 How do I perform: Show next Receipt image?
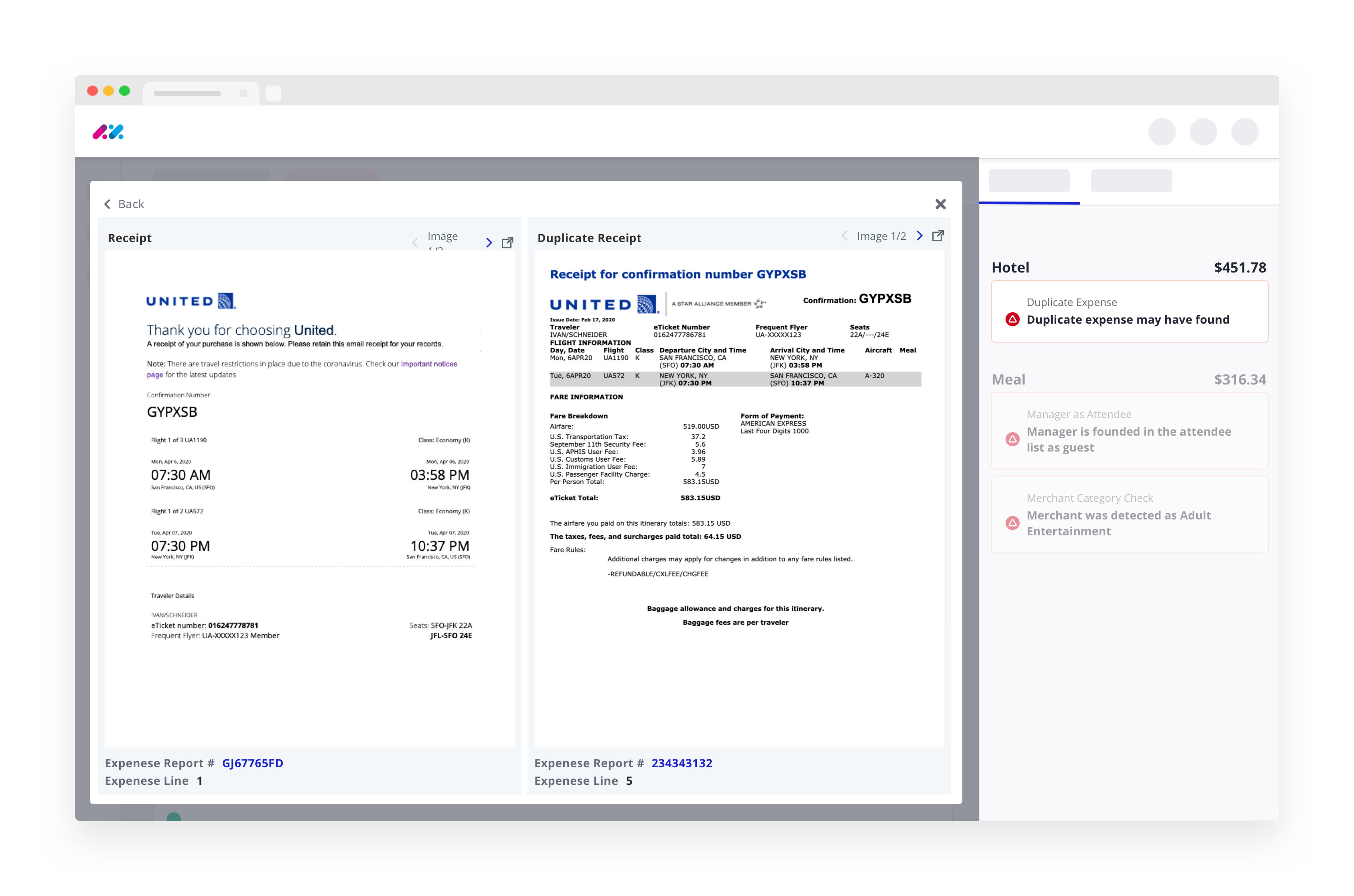pyautogui.click(x=489, y=242)
